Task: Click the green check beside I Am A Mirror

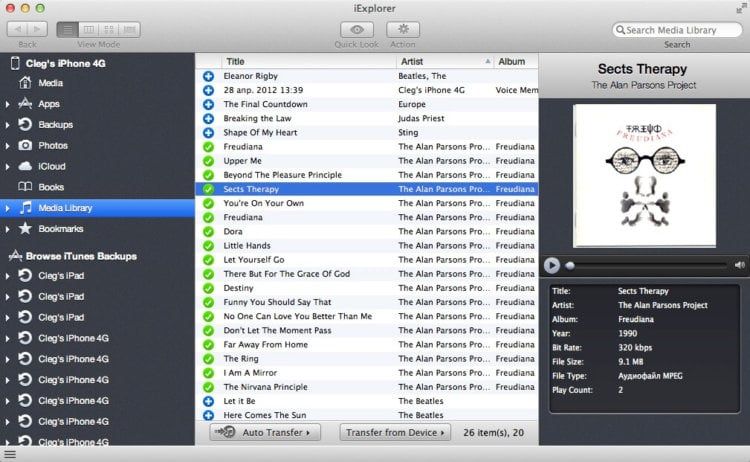Action: coord(209,373)
